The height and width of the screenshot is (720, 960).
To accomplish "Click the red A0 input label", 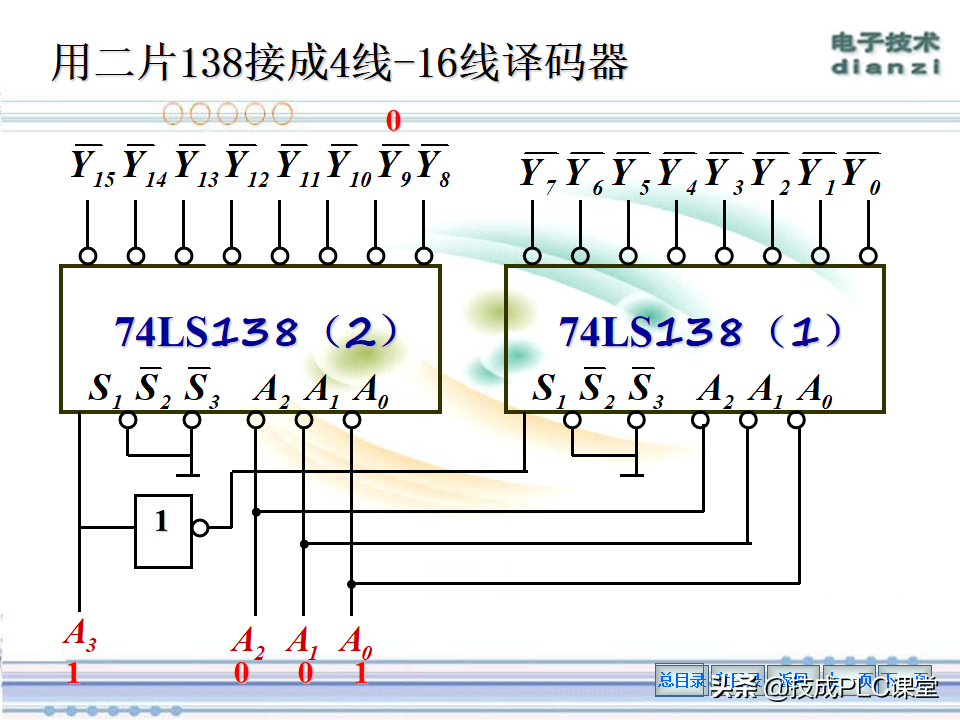I will coord(356,643).
